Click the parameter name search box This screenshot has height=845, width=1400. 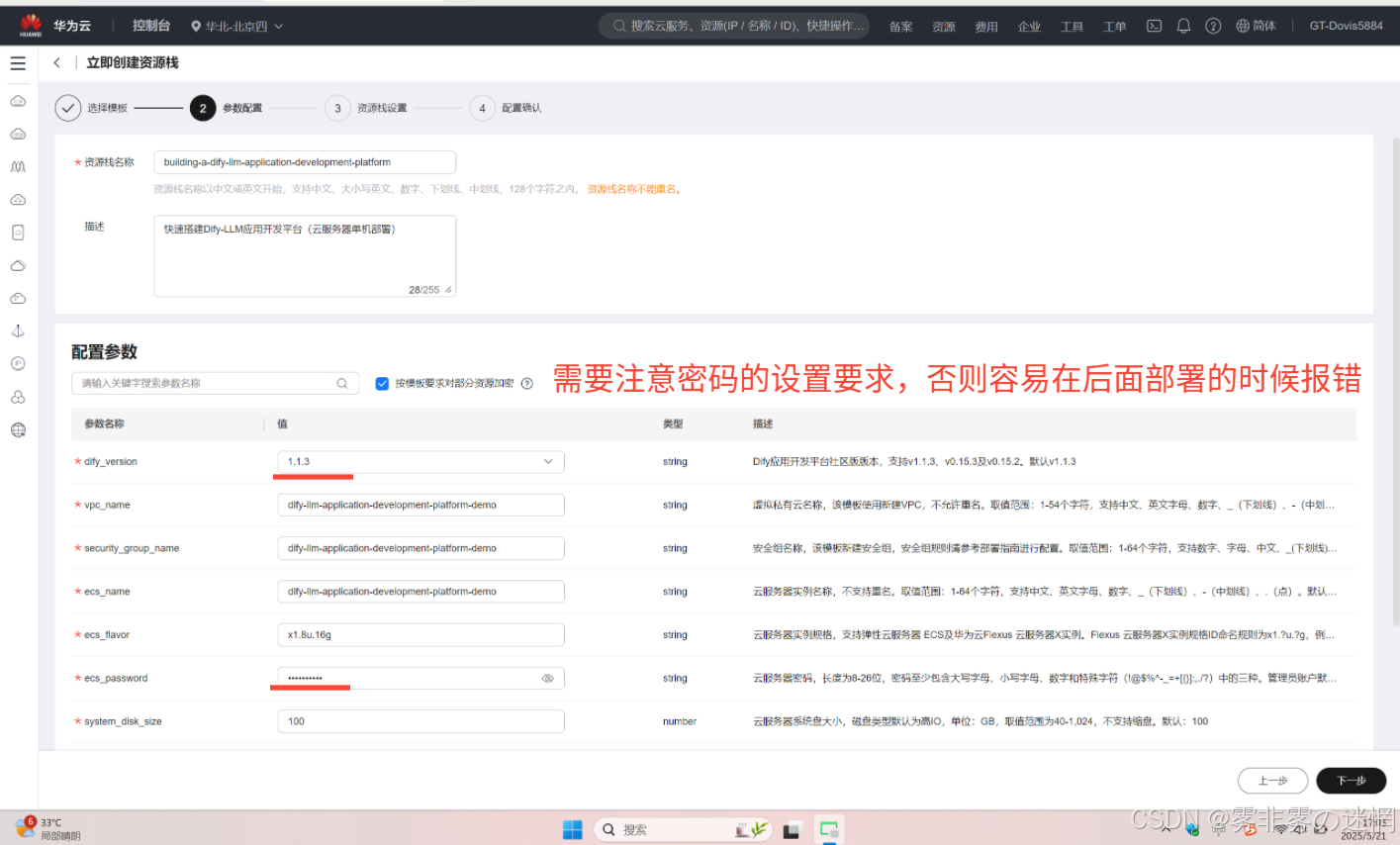[x=215, y=383]
